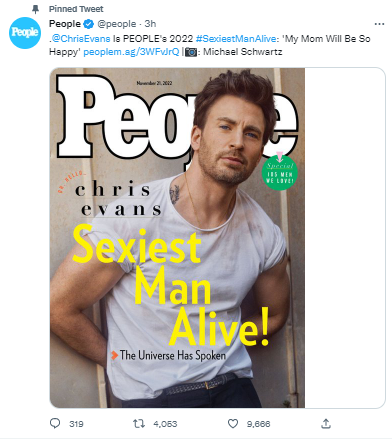The width and height of the screenshot is (392, 444).
Task: Click the People profile avatar
Action: click(x=25, y=33)
